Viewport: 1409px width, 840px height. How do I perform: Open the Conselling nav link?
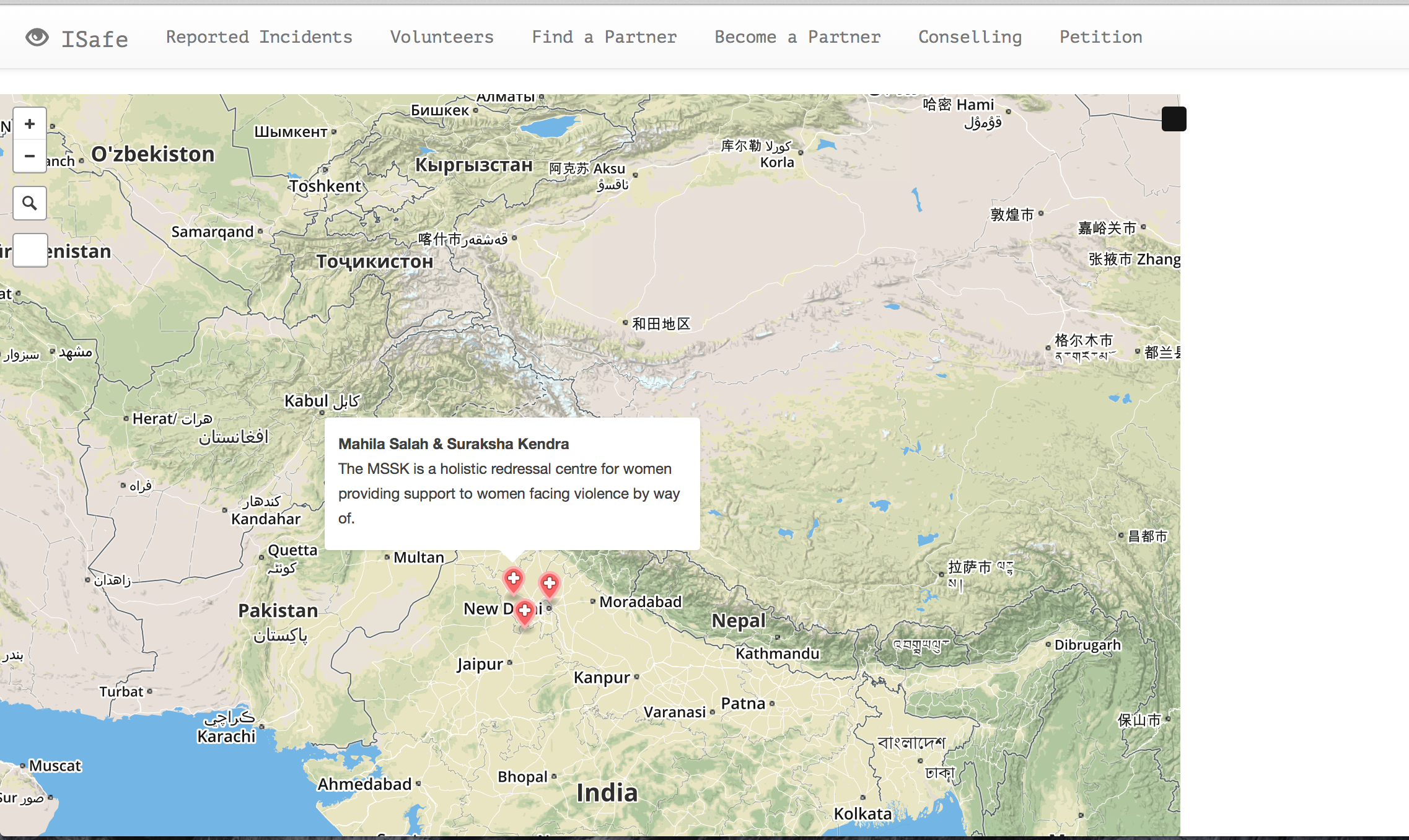970,37
